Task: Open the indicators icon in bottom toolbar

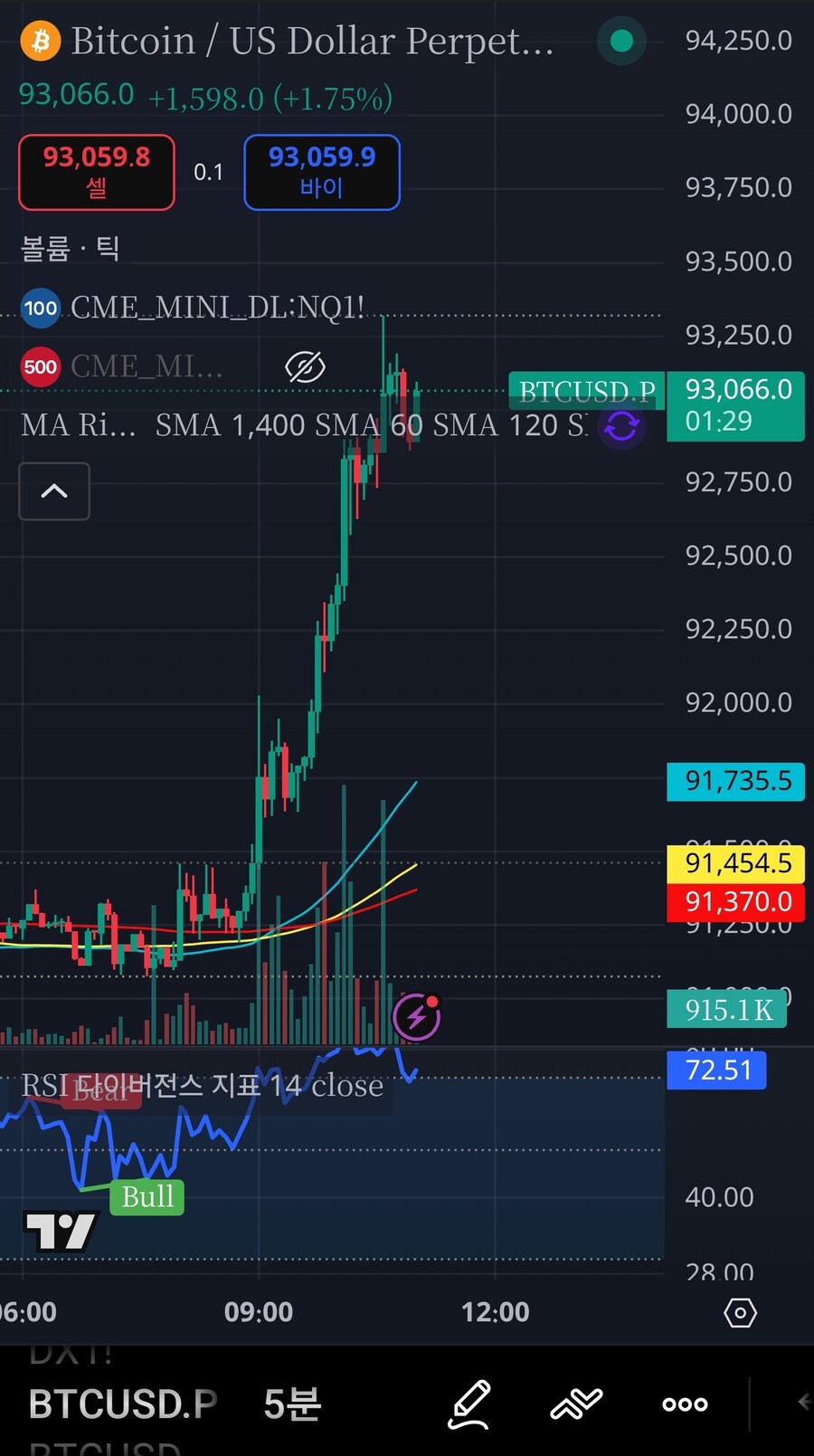Action: click(576, 1404)
